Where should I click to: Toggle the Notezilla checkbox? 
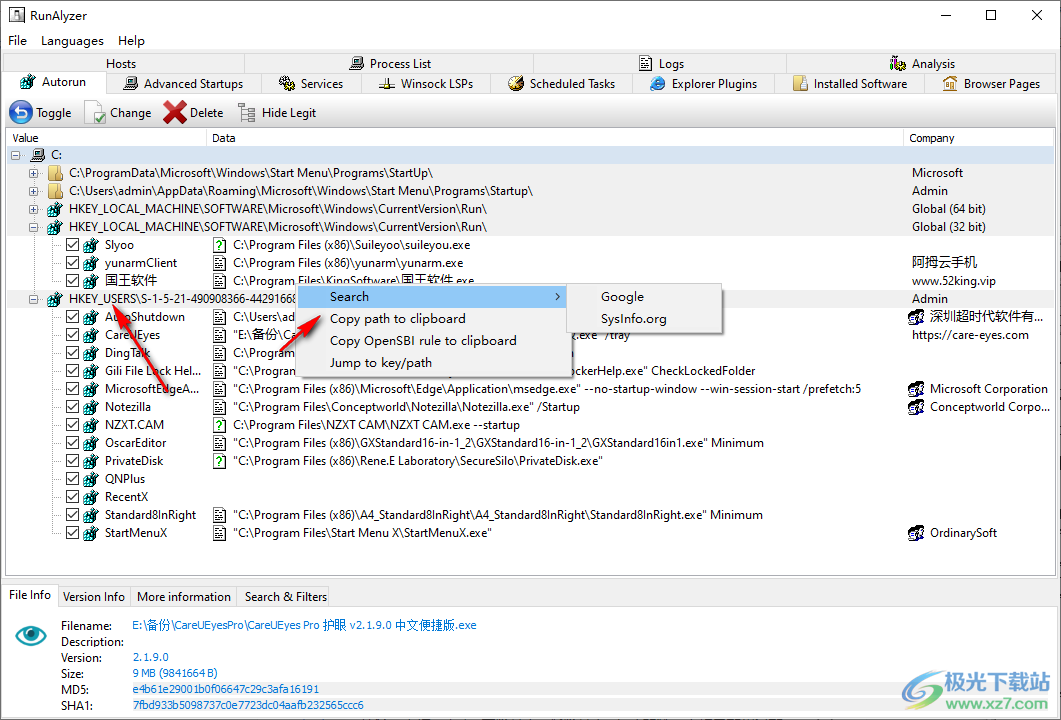pos(72,407)
